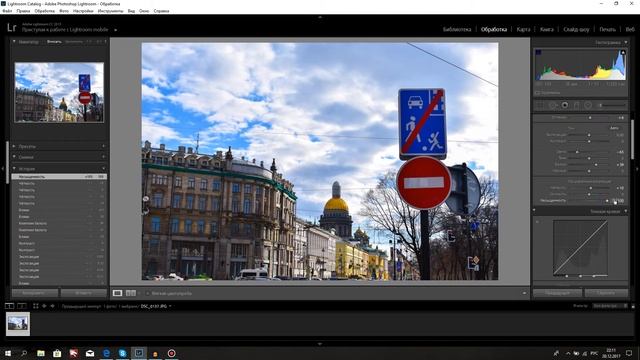The height and width of the screenshot is (360, 640).
Task: Select the Crop Overlay tool icon
Action: point(540,105)
